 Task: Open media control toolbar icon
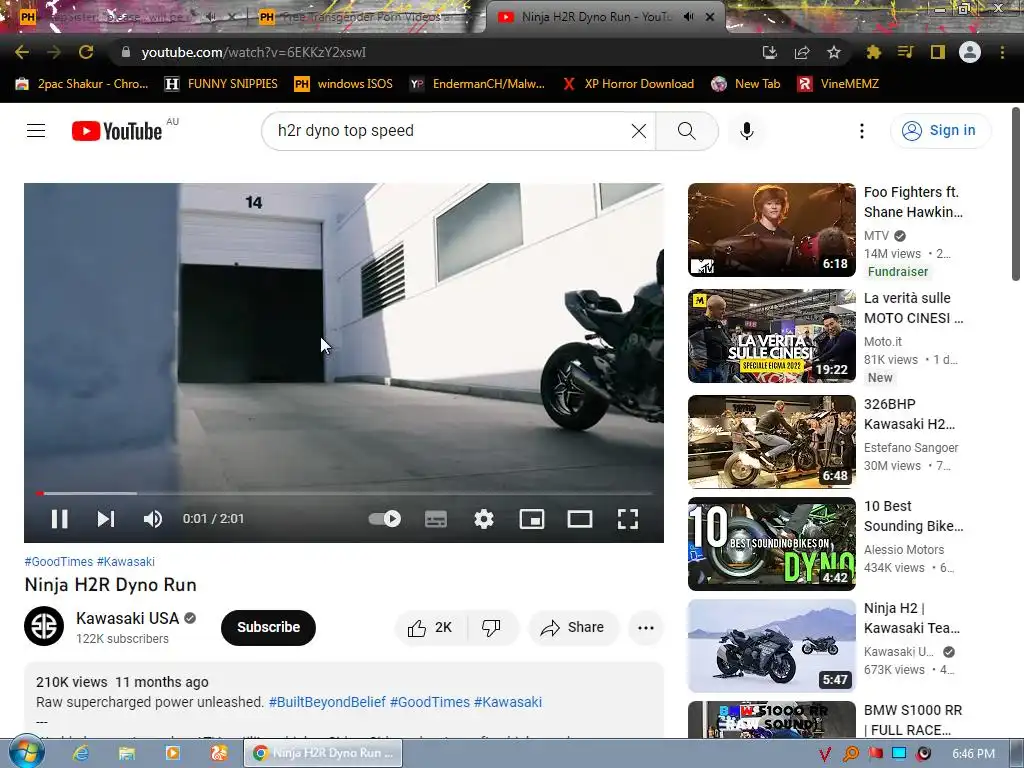[x=905, y=52]
